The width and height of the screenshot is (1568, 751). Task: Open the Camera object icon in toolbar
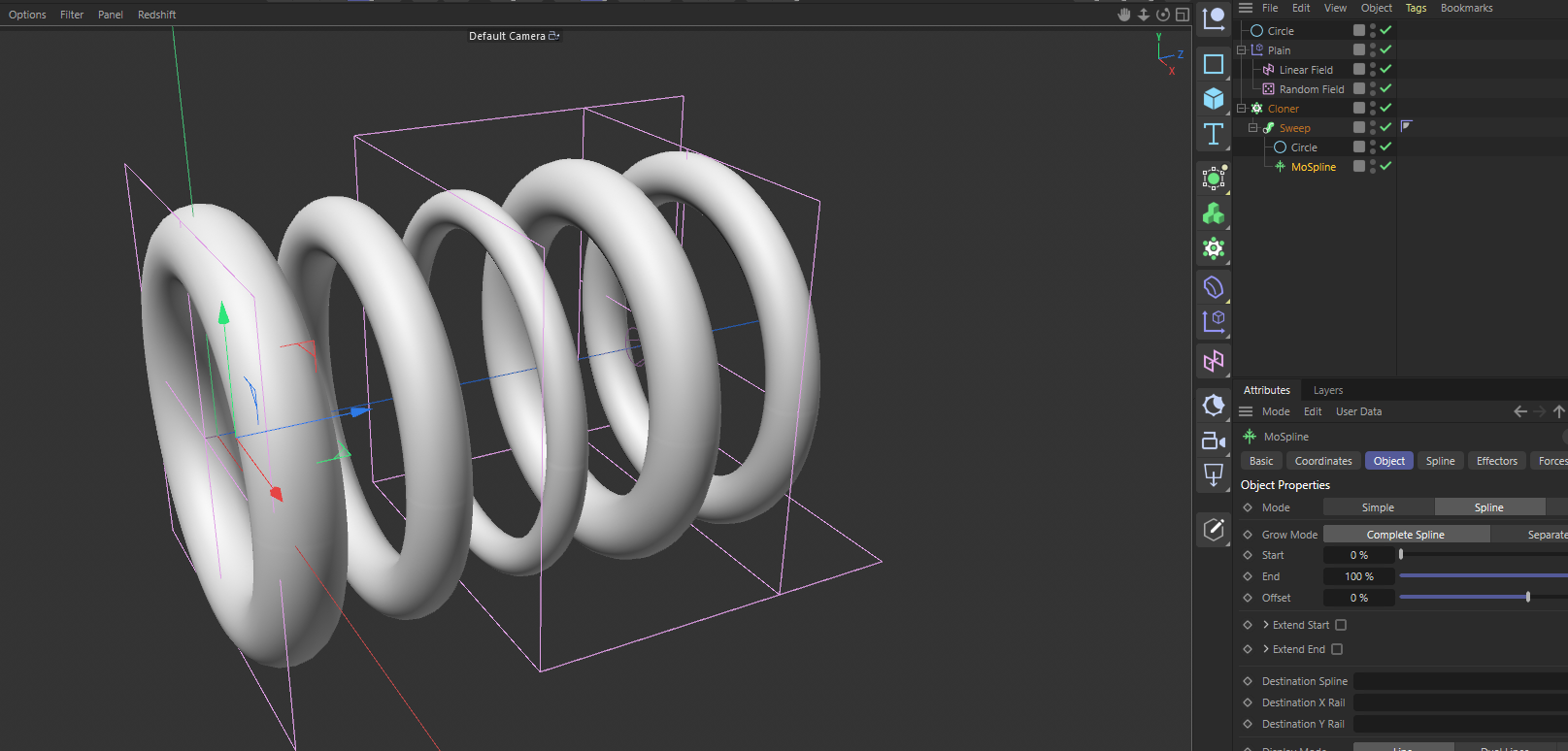coord(1213,441)
